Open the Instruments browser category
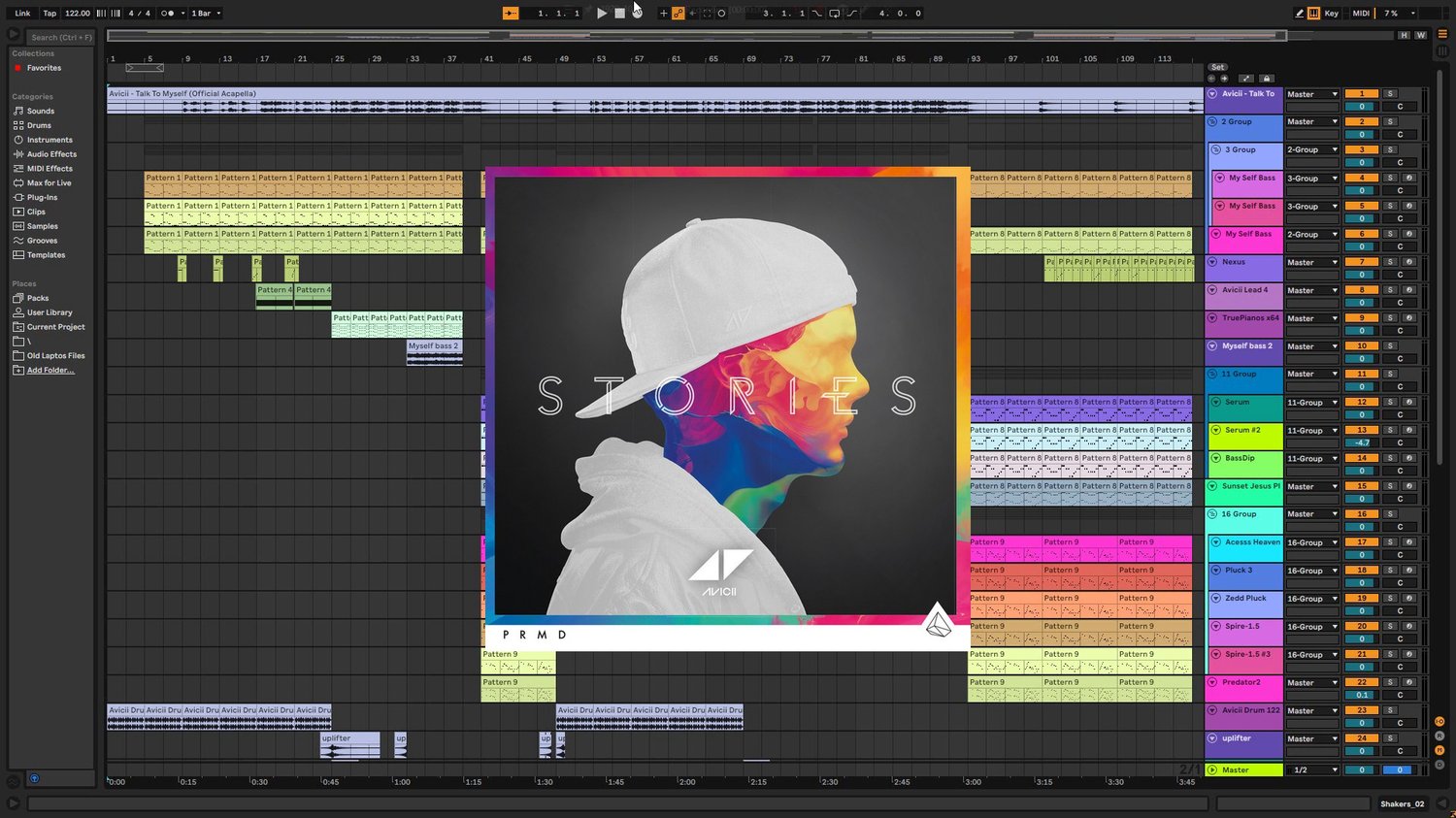 pos(50,140)
